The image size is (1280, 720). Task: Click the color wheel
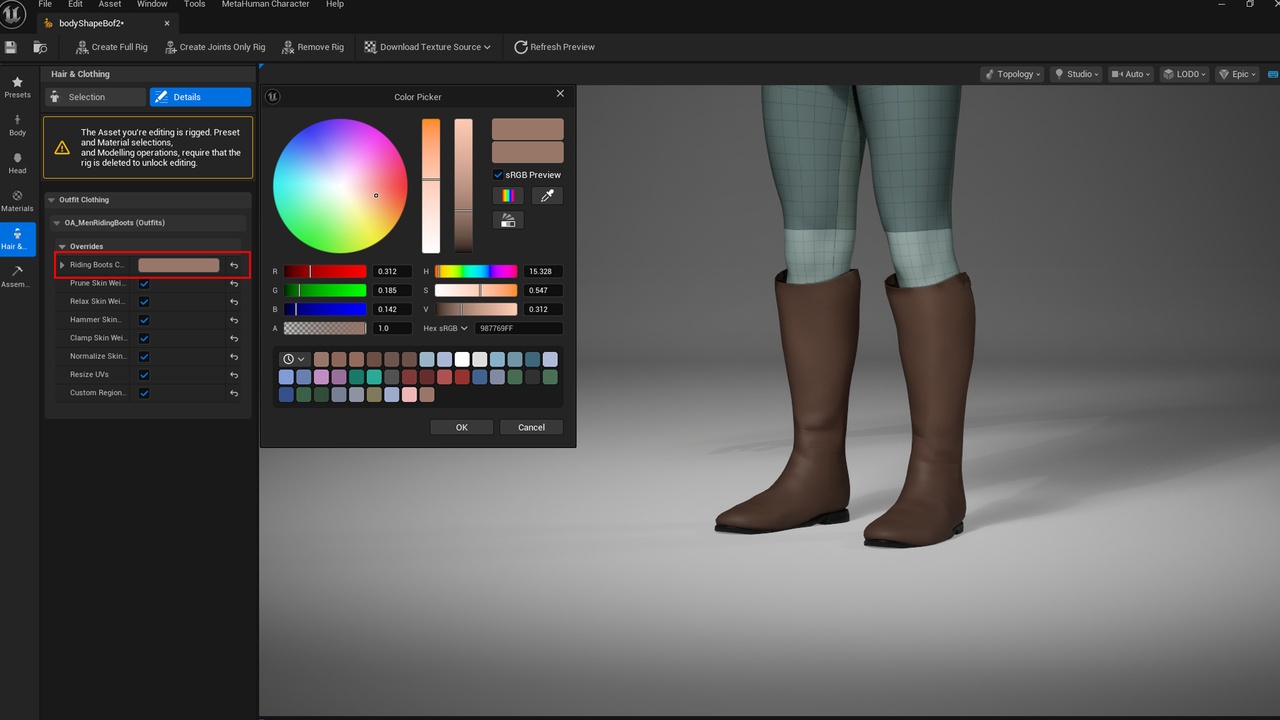click(x=340, y=186)
